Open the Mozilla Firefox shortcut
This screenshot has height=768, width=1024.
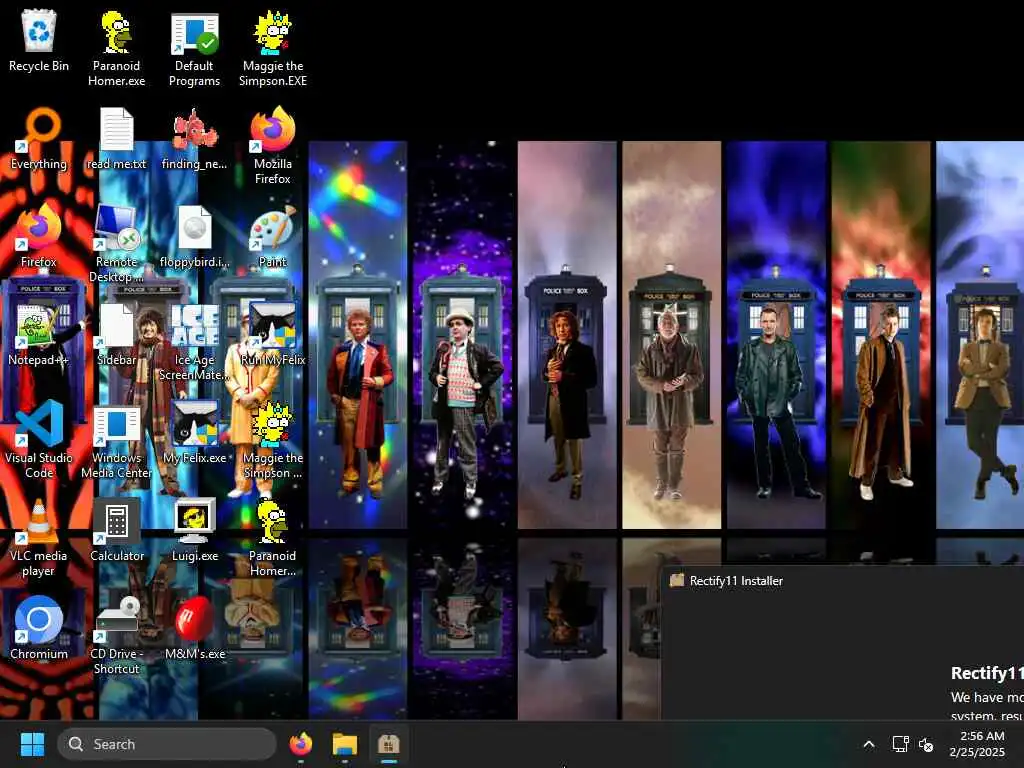[x=272, y=145]
